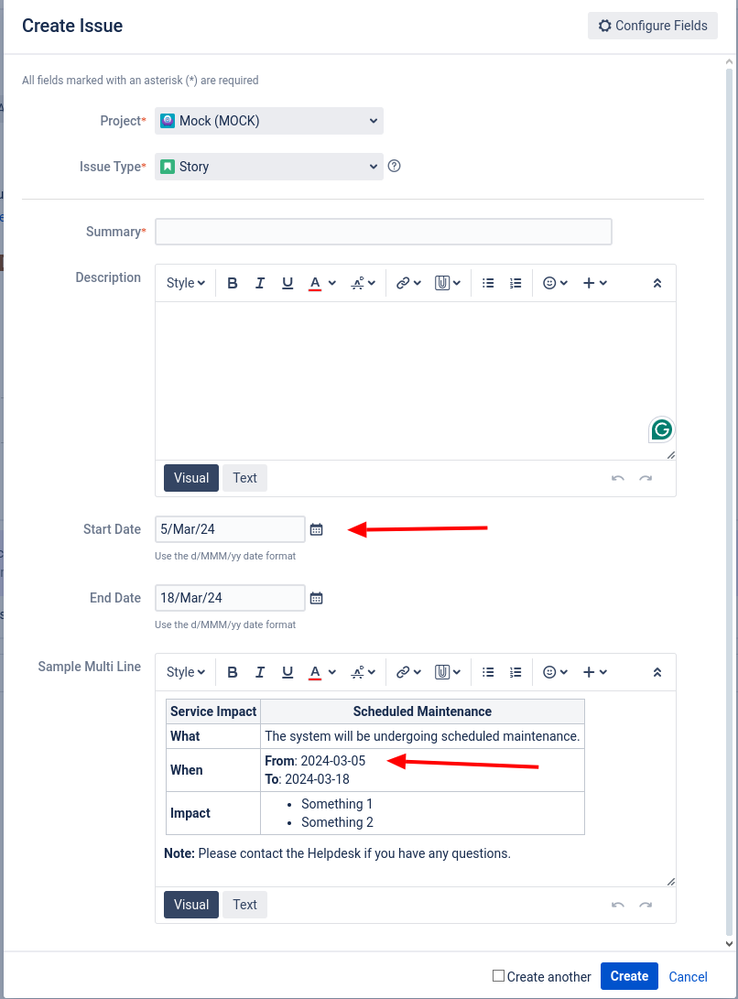
Task: Click text color in Sample Multi Line toolbar
Action: [x=315, y=672]
